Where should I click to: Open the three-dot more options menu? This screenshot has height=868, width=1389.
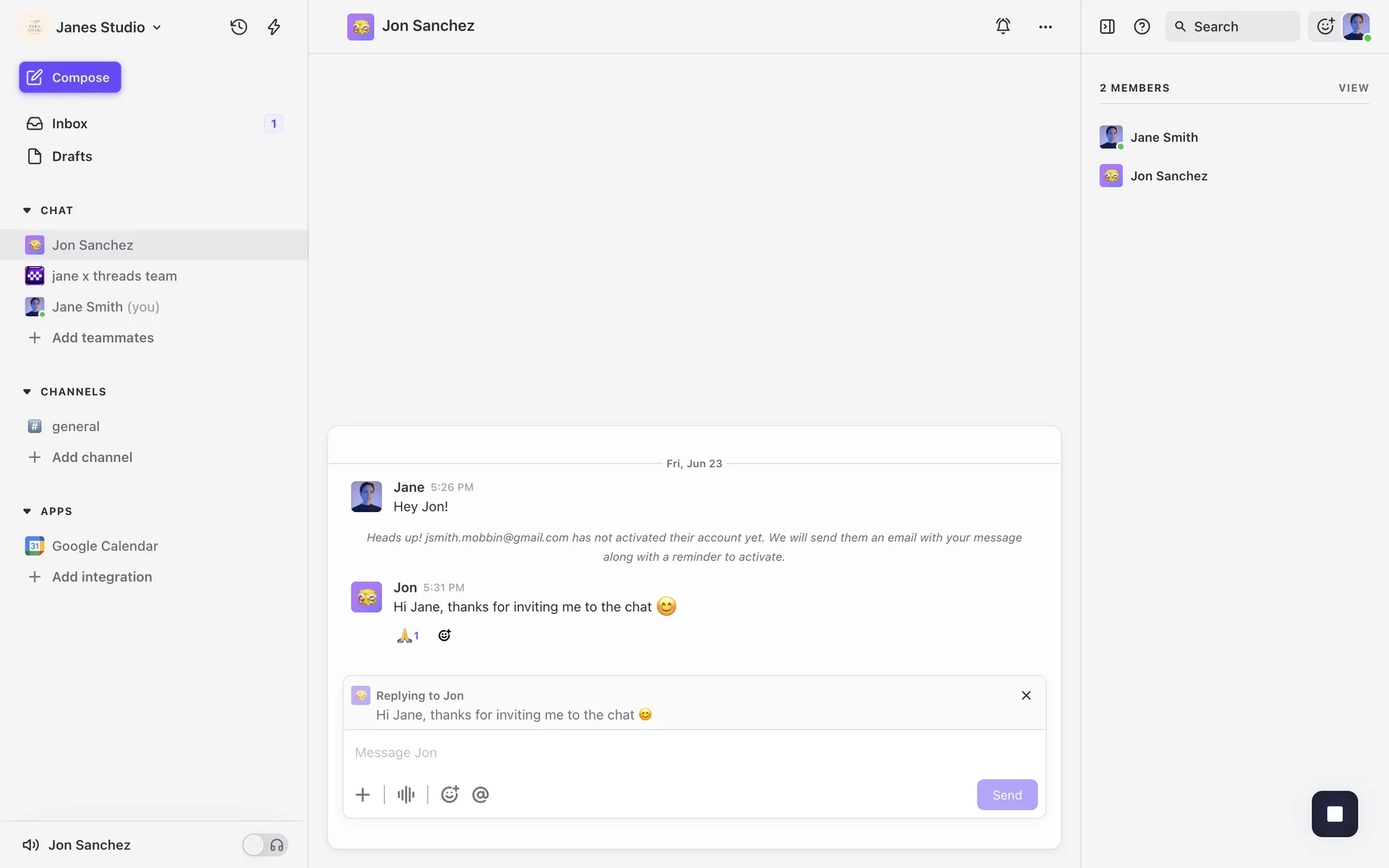1045,27
